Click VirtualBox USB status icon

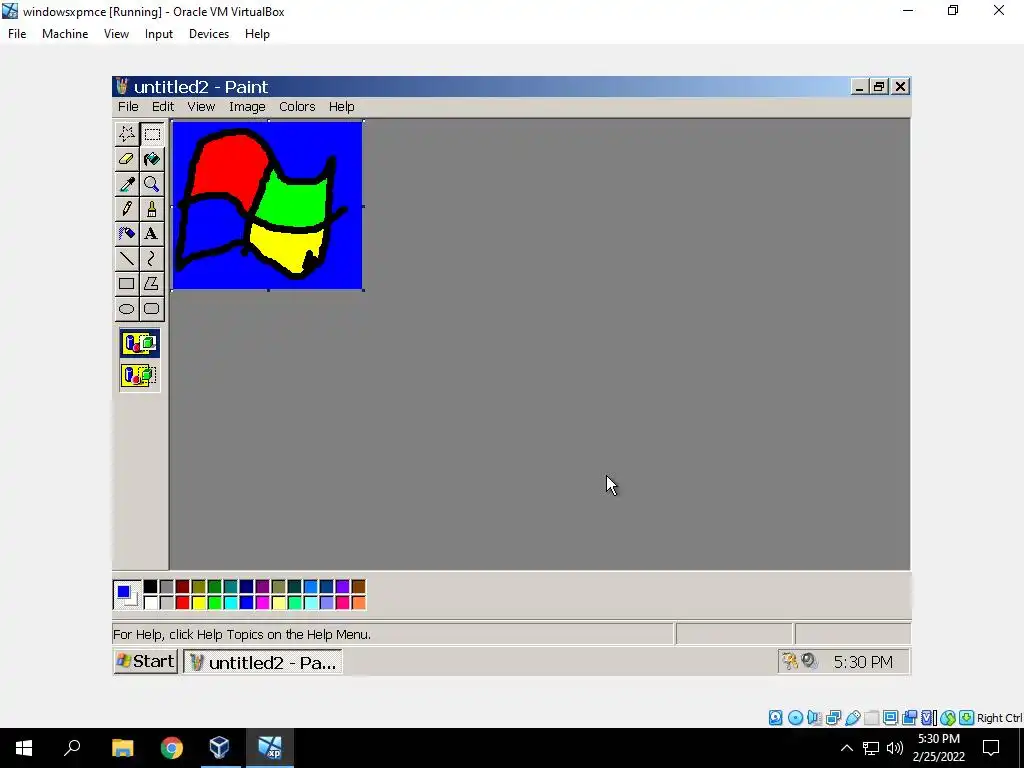[852, 718]
